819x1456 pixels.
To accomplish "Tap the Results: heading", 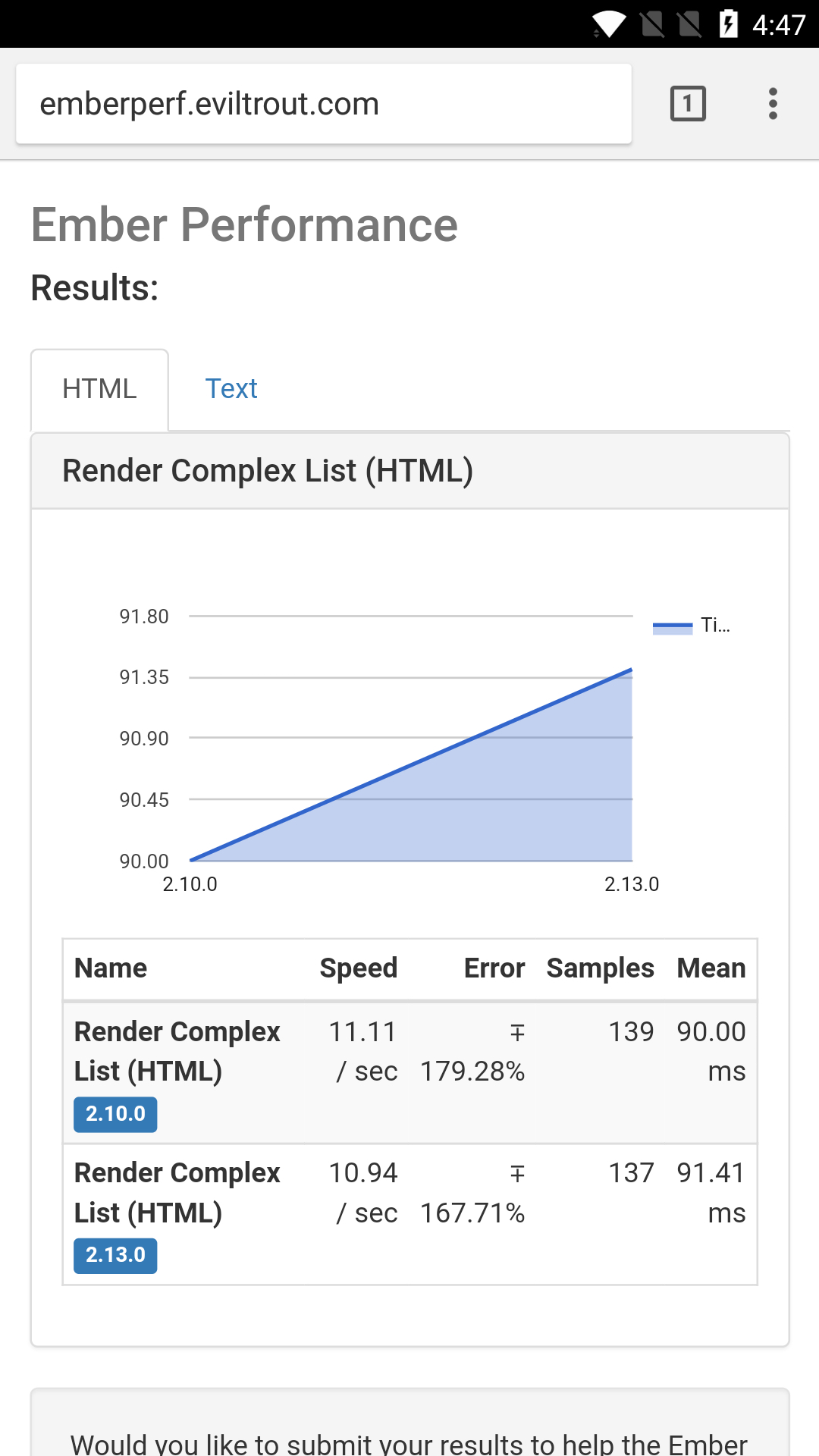I will (x=95, y=288).
